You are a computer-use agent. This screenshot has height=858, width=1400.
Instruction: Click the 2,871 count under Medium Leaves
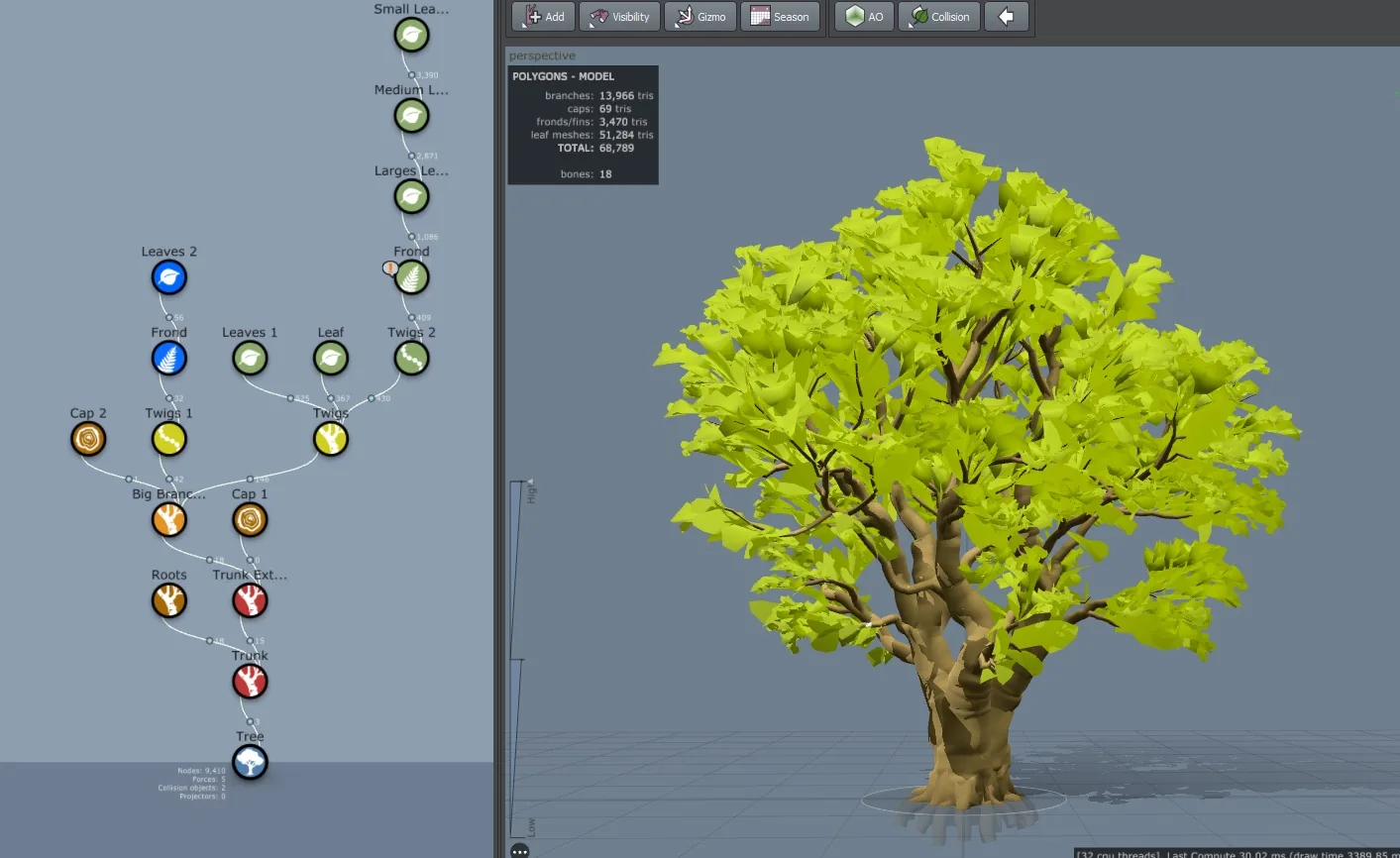(x=427, y=157)
